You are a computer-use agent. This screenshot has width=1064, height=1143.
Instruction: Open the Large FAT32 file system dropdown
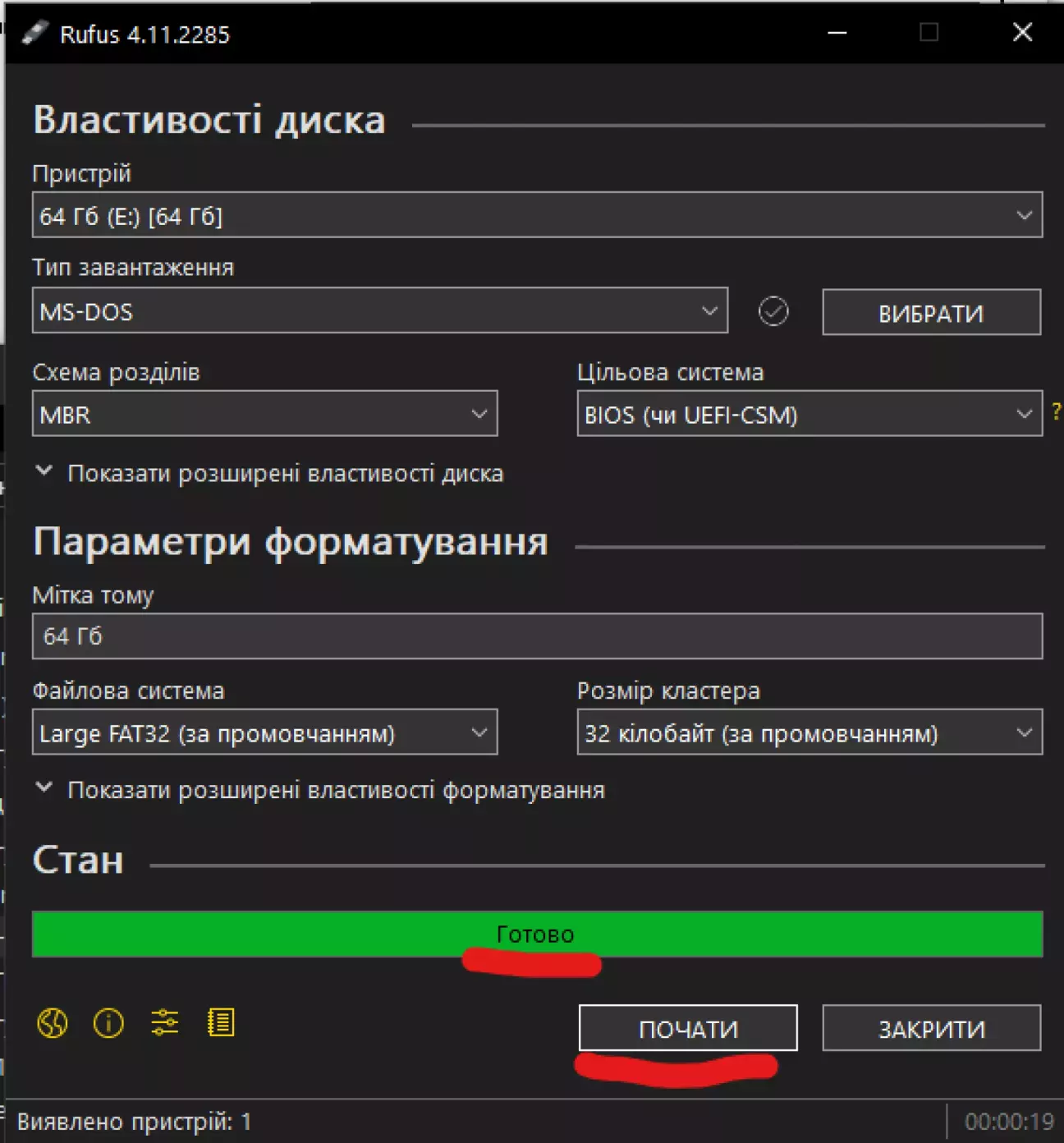click(x=264, y=732)
